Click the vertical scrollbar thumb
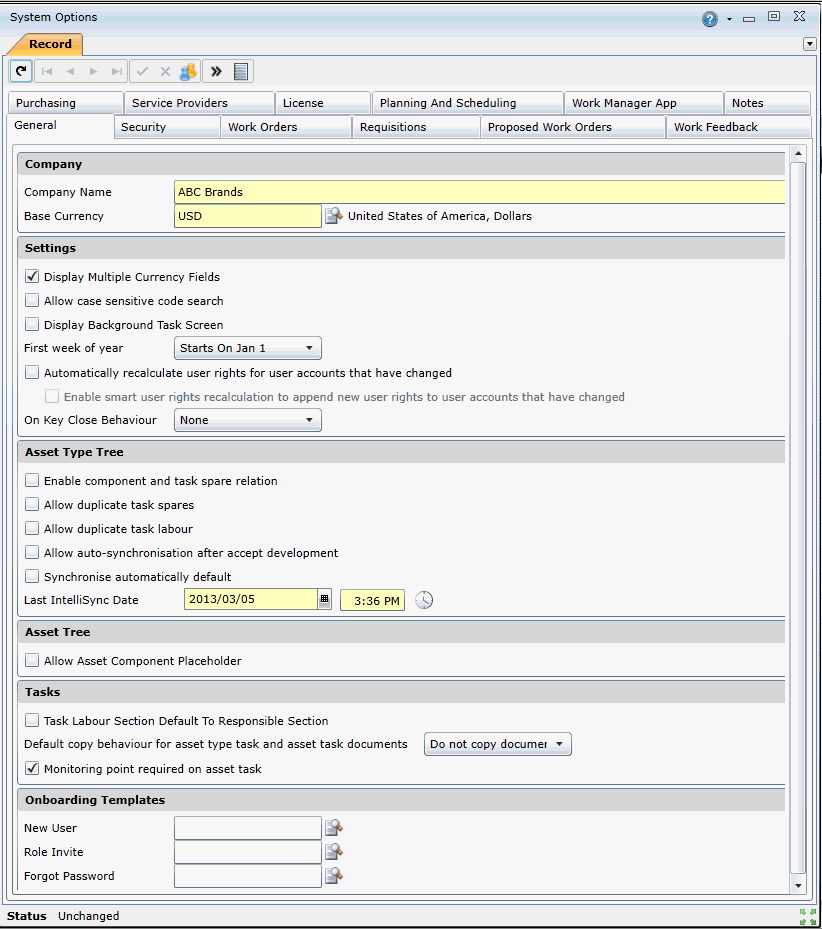This screenshot has height=929, width=822. click(798, 518)
